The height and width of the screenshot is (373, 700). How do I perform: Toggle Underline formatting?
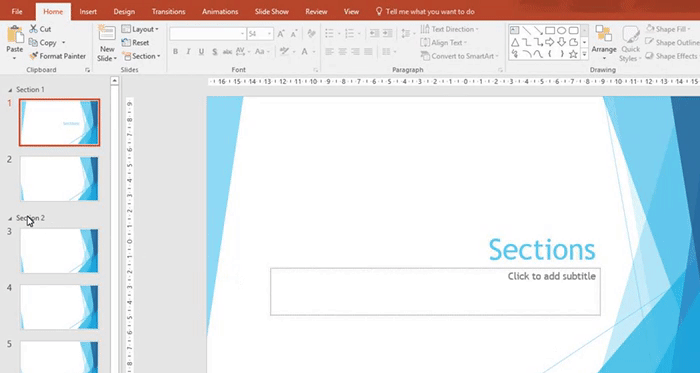coord(201,52)
